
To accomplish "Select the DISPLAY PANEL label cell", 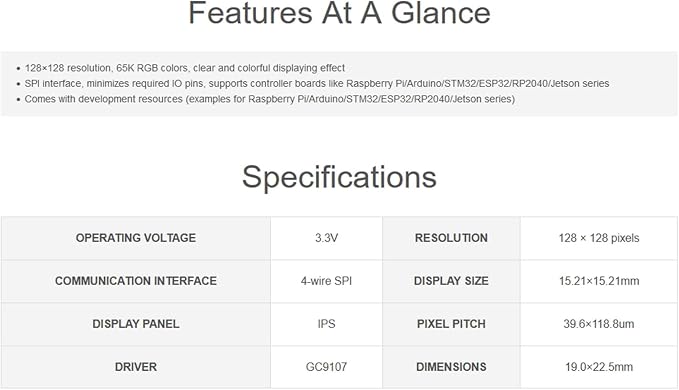I will [136, 324].
